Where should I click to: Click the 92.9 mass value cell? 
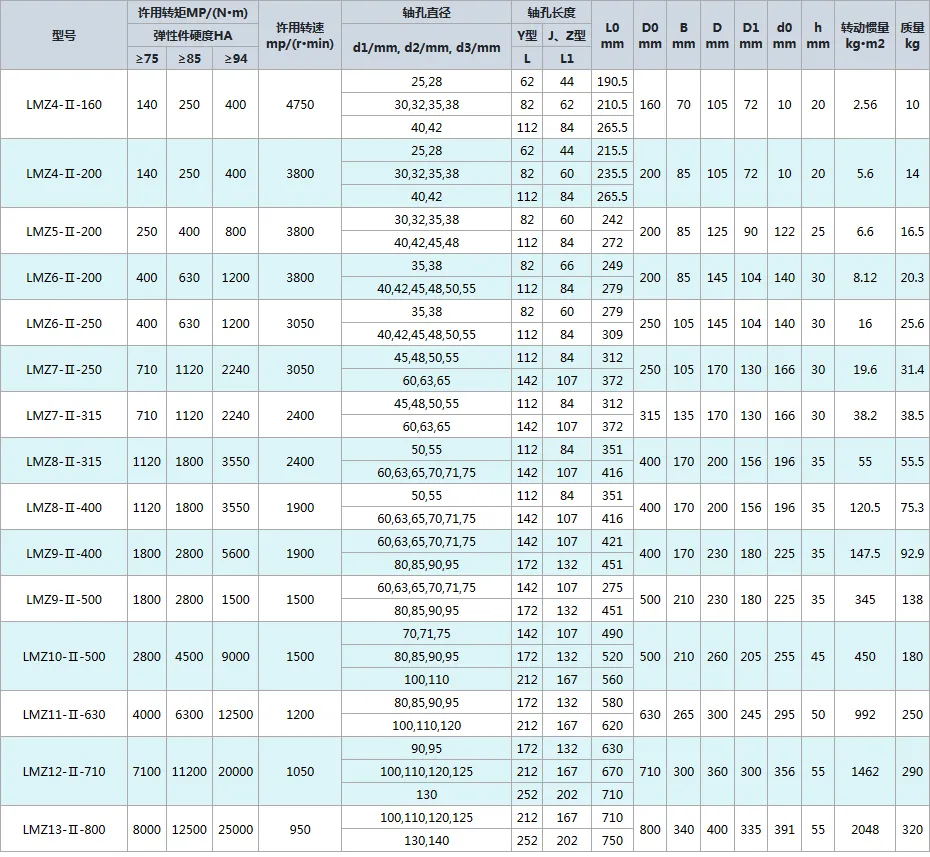tap(911, 553)
